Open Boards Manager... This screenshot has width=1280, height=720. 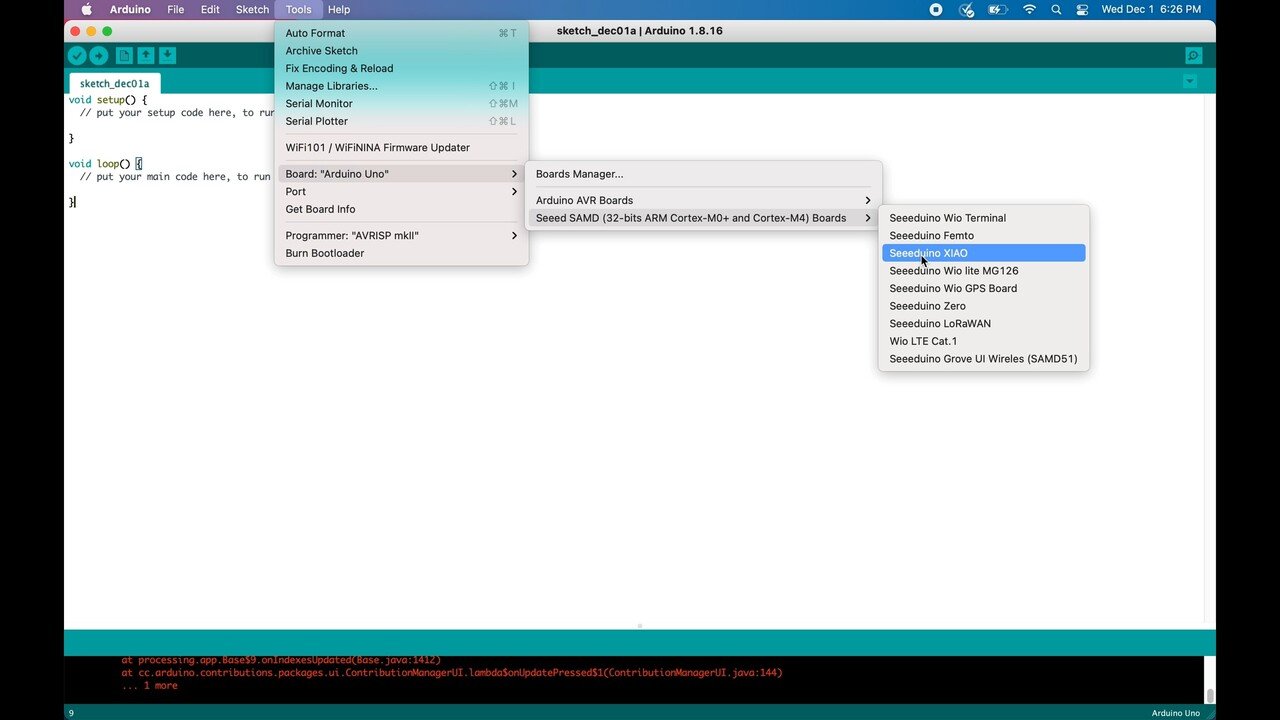click(703, 174)
